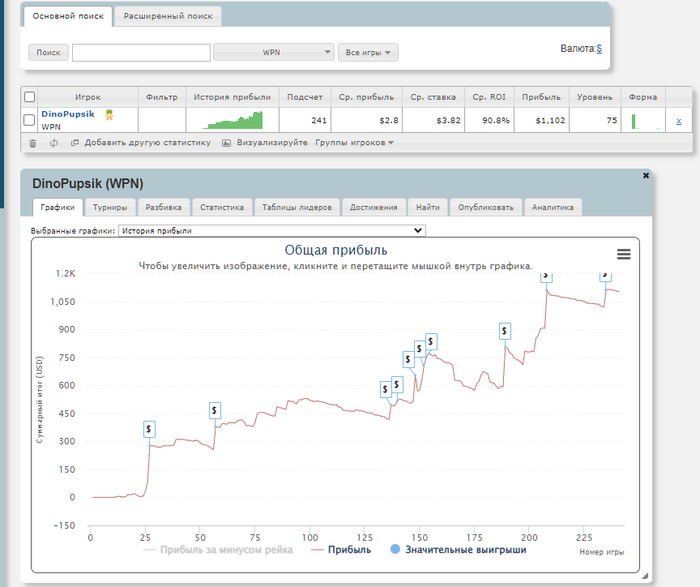
Task: Click the resize grip of the chart panel
Action: pos(645,576)
